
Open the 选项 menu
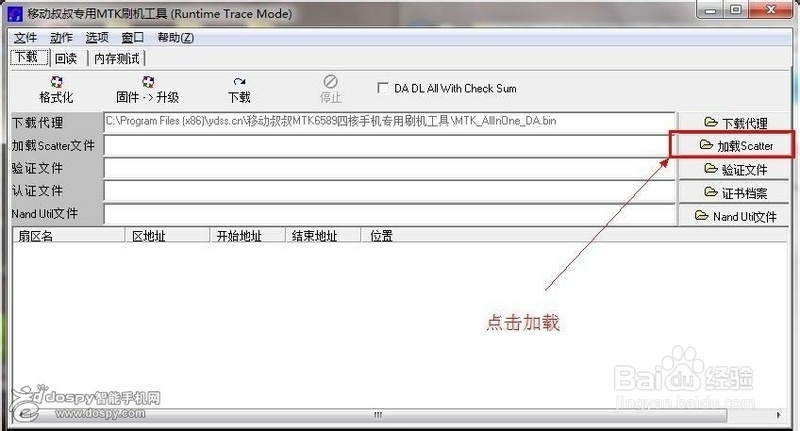[x=97, y=38]
